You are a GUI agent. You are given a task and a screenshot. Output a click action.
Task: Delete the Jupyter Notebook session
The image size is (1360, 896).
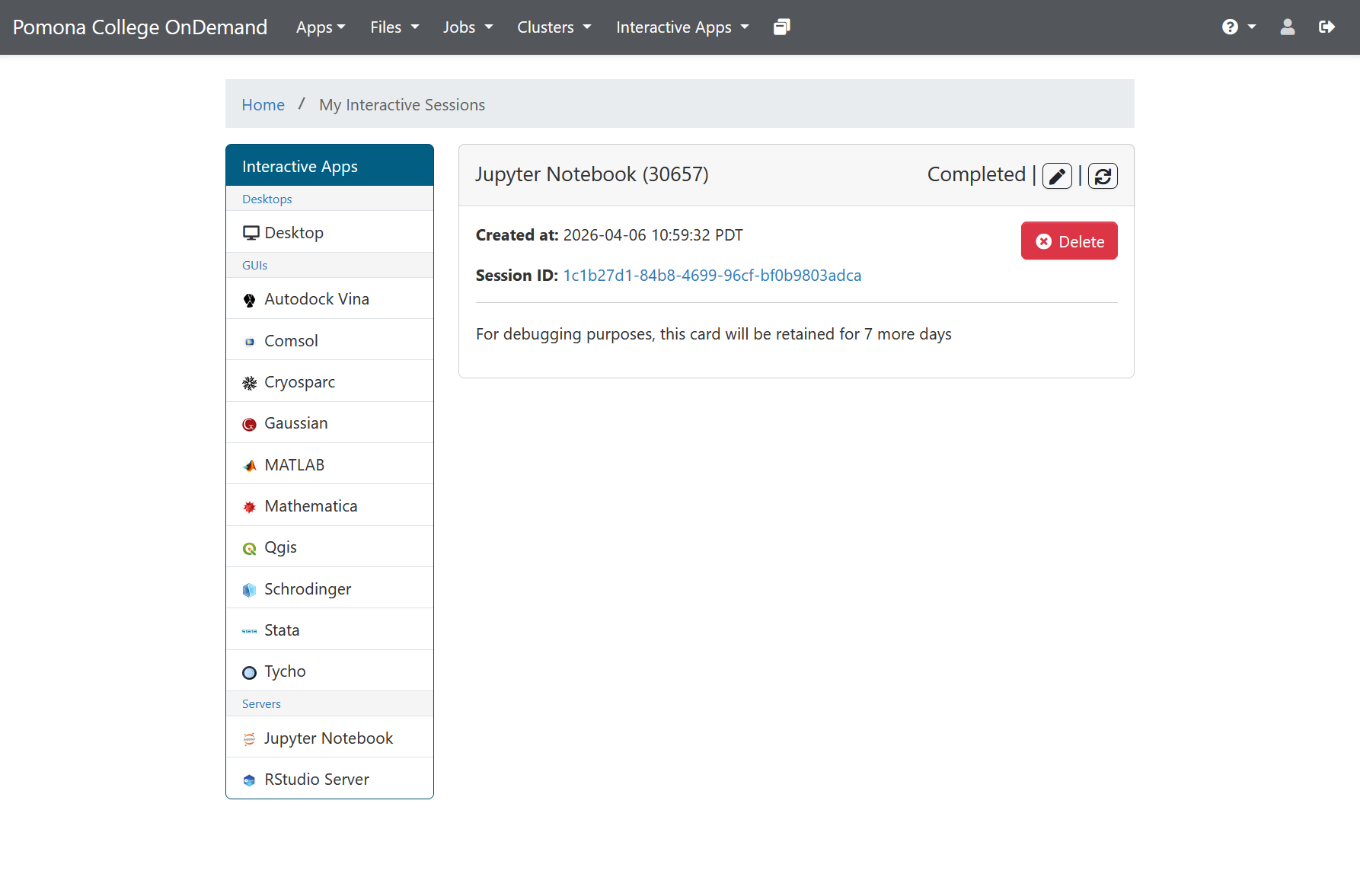[x=1069, y=241]
